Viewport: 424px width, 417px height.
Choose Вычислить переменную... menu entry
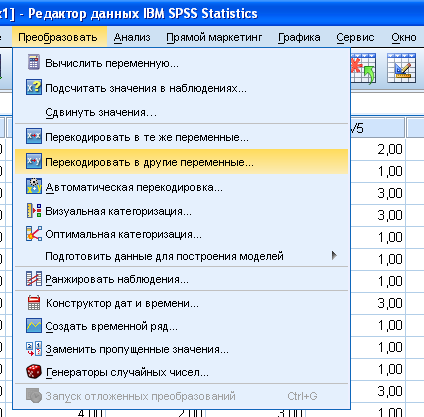click(x=181, y=63)
